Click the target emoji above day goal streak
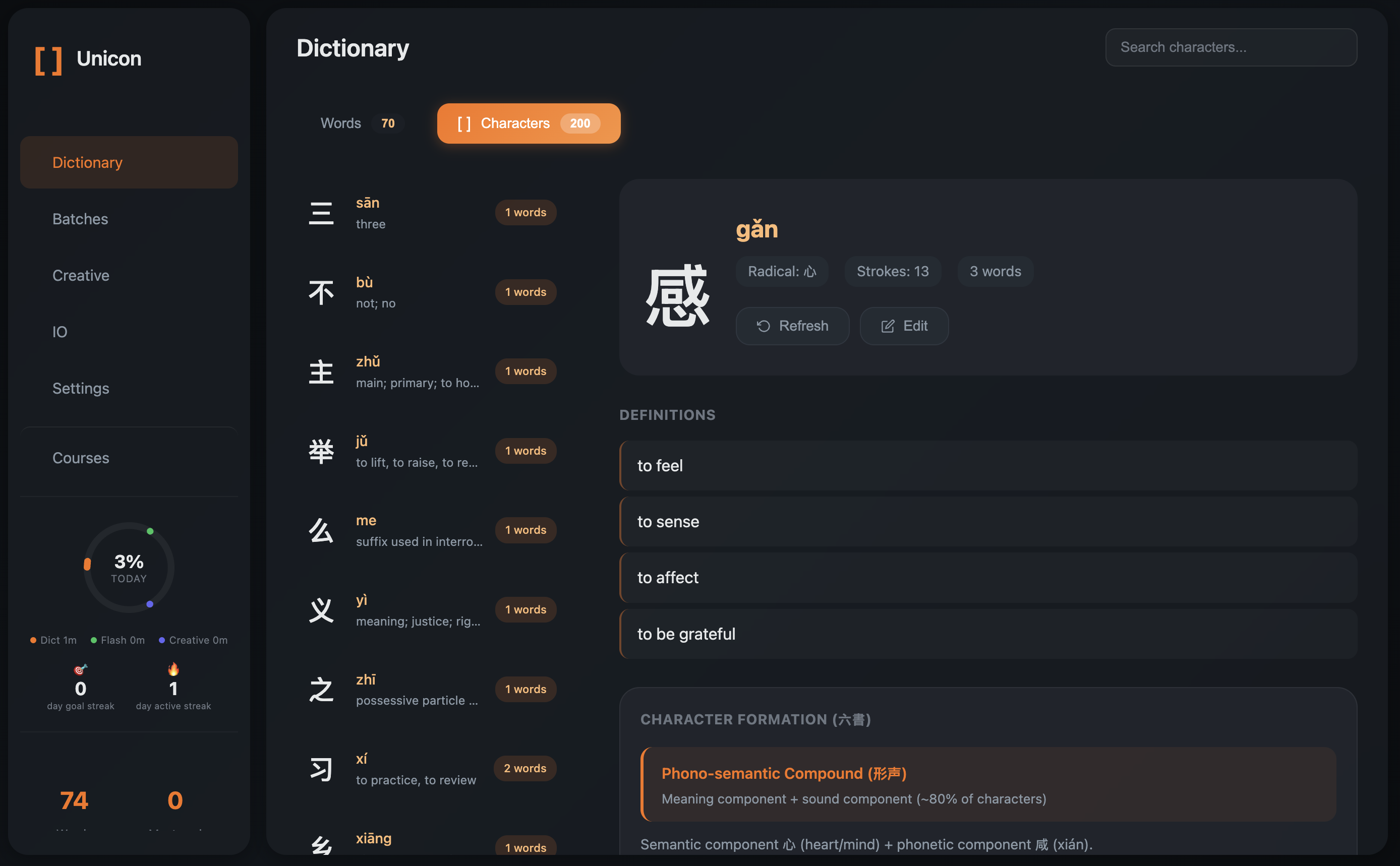The width and height of the screenshot is (1400, 866). click(80, 668)
